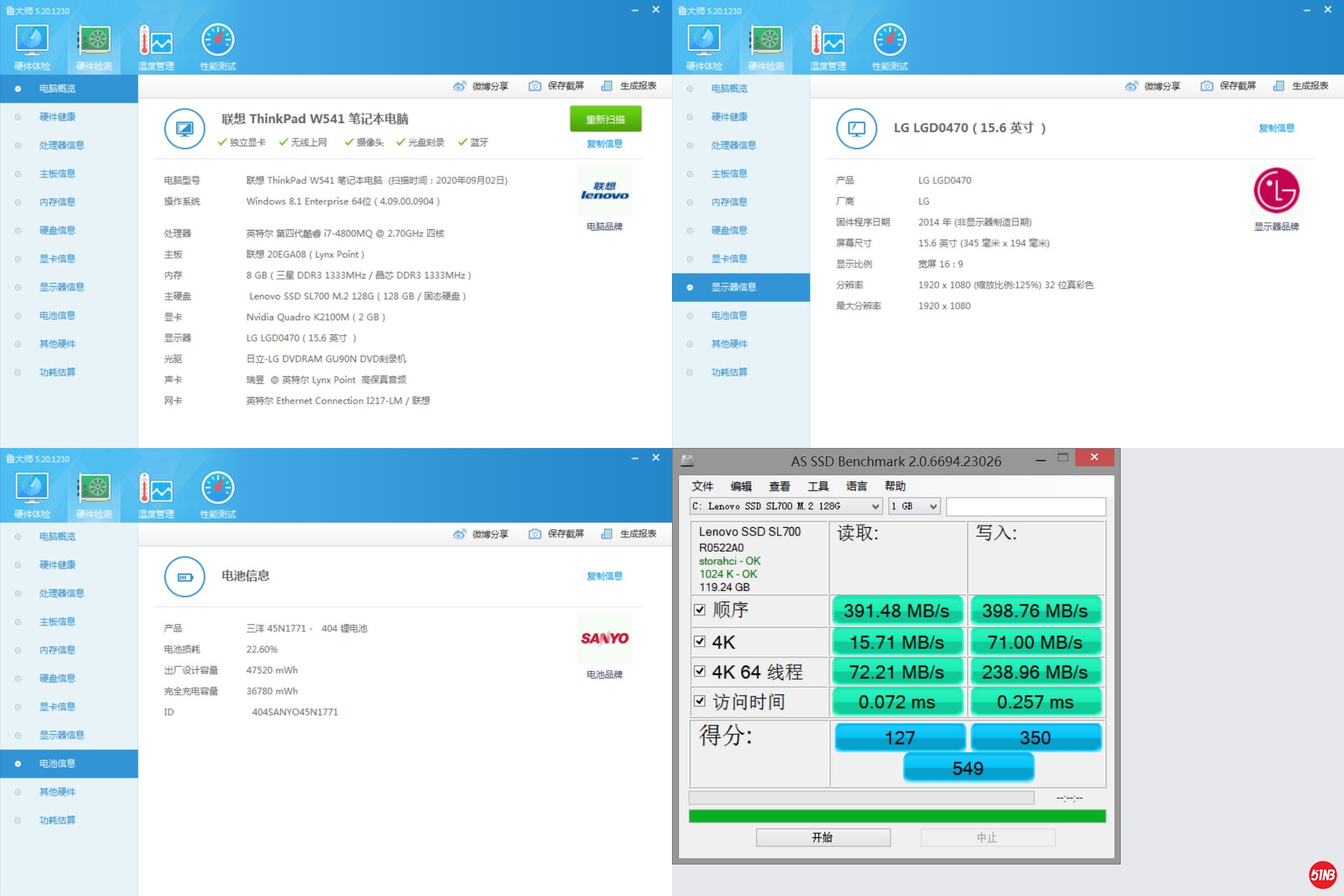Click 复制信息 link in the battery info window

[x=605, y=576]
